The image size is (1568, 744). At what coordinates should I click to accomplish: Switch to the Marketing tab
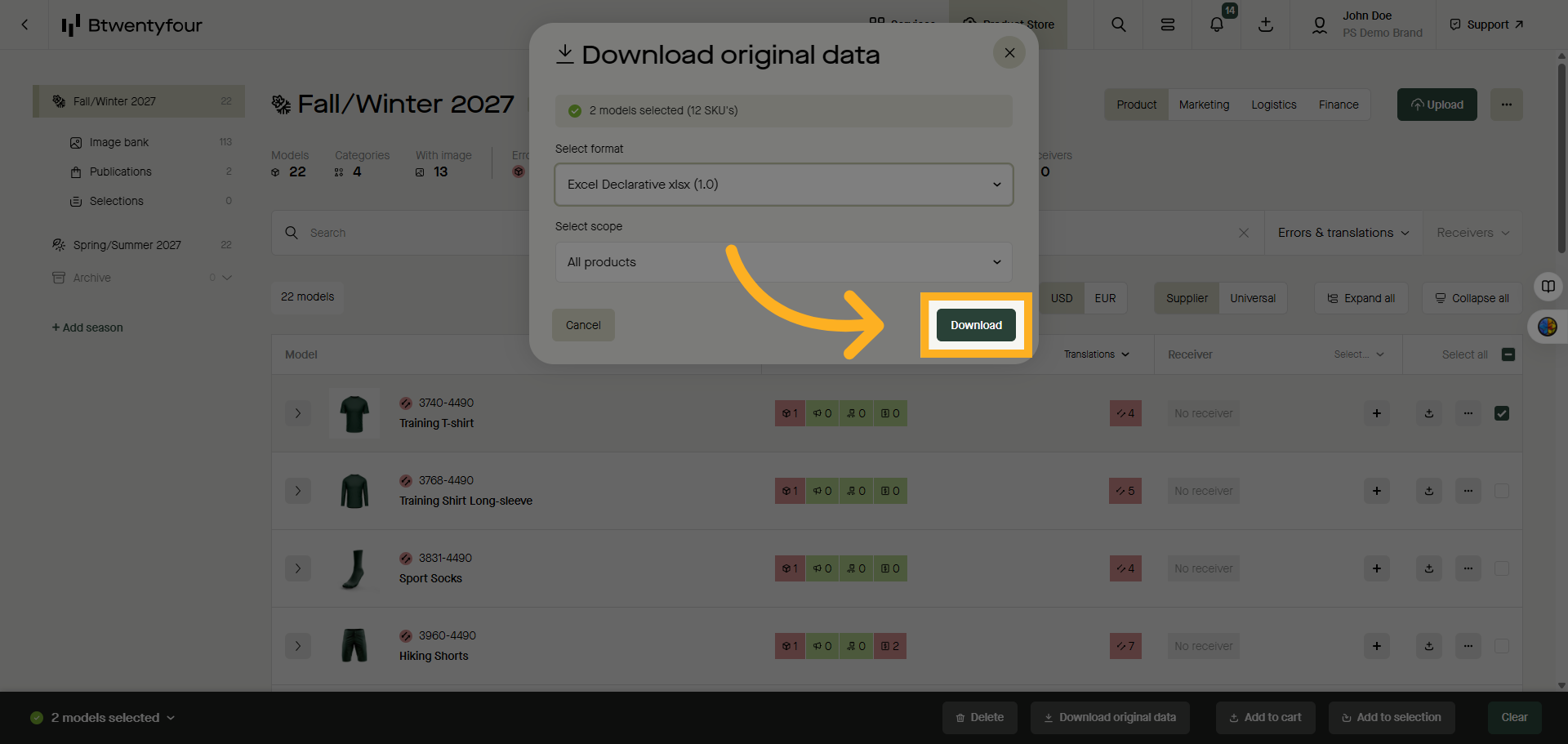[x=1204, y=105]
